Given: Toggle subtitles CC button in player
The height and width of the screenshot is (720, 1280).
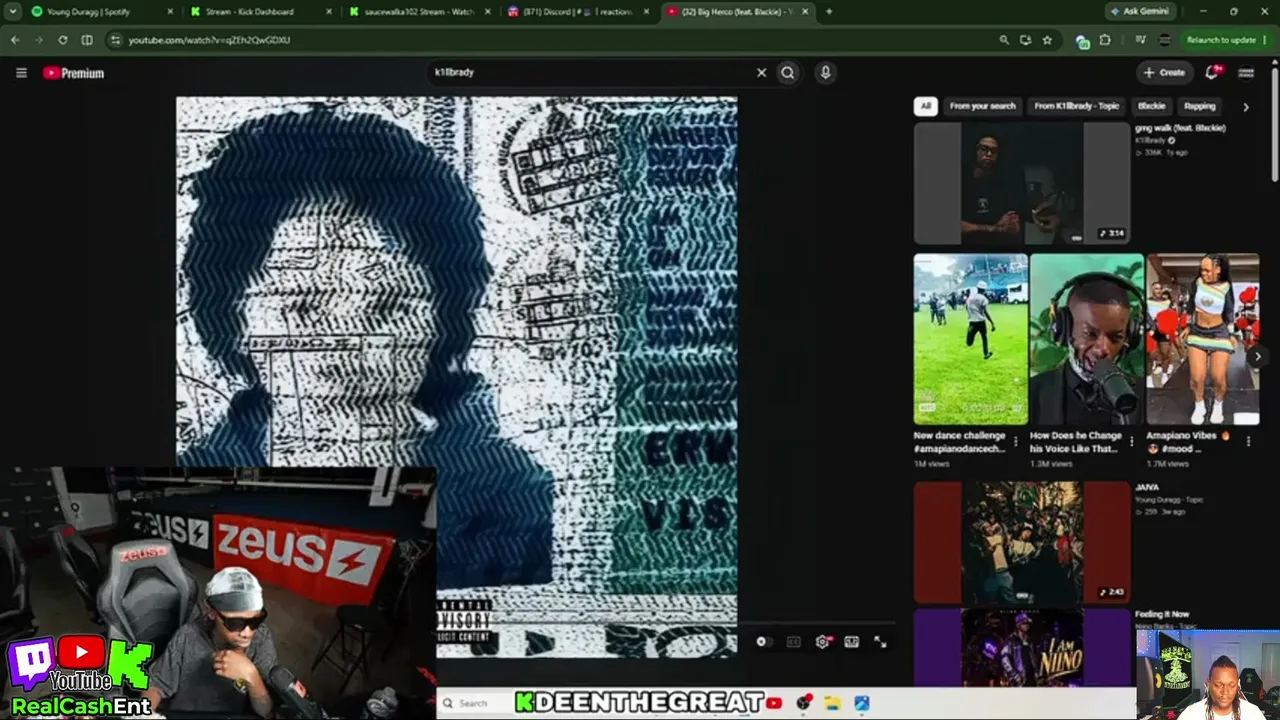Looking at the screenshot, I should point(793,642).
